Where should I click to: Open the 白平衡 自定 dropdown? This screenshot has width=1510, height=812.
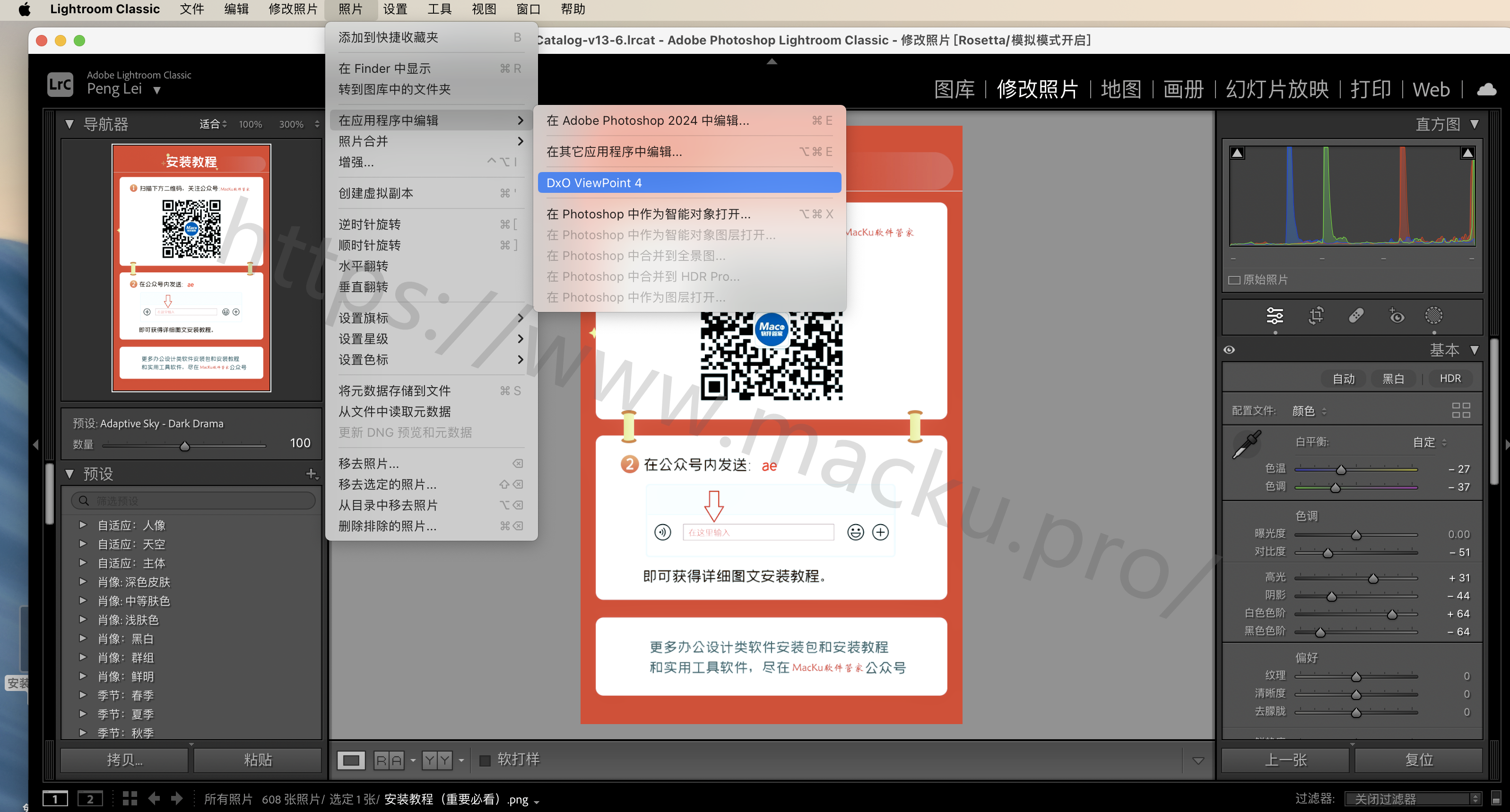tap(1430, 442)
